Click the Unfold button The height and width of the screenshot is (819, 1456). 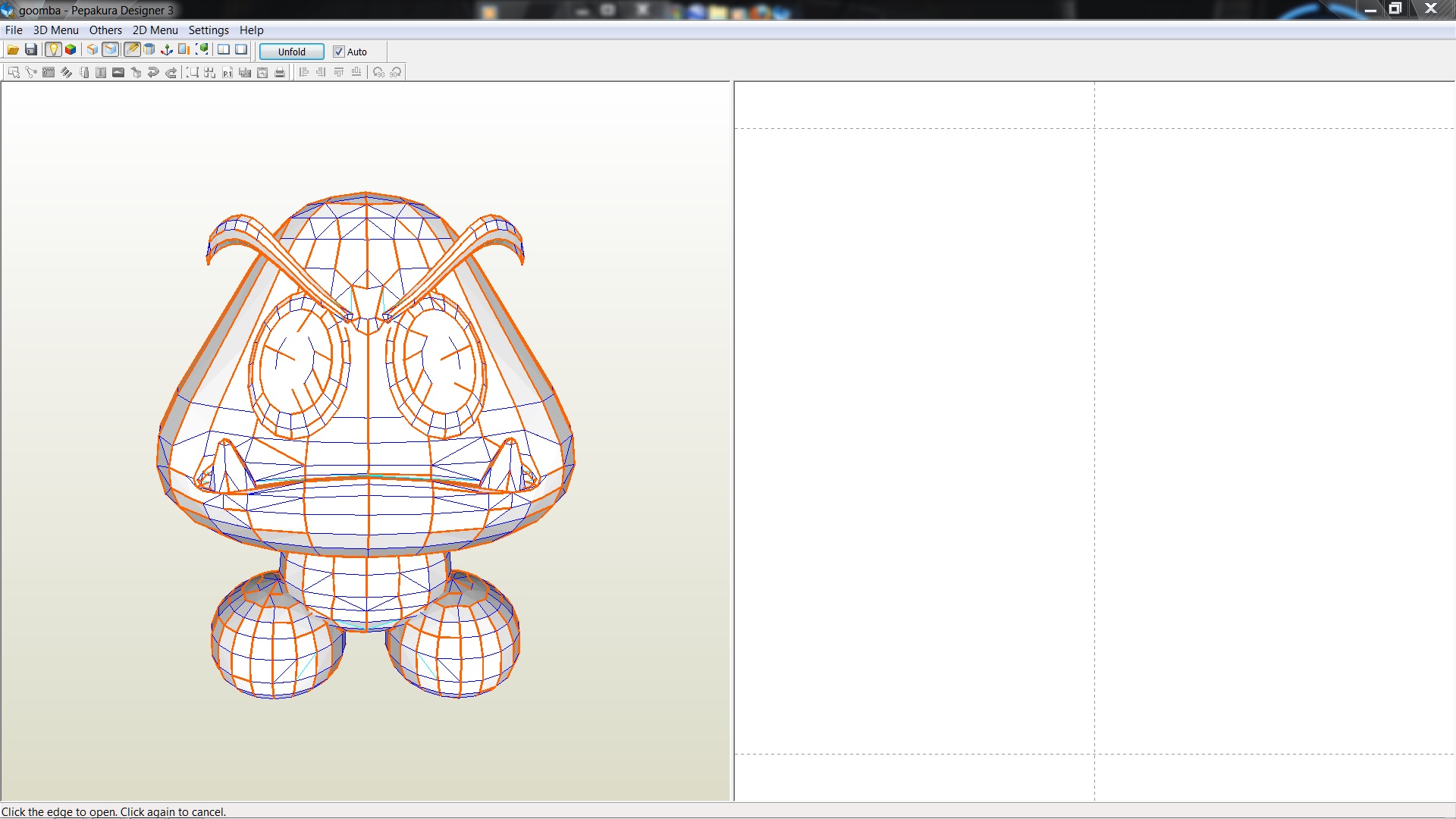click(x=292, y=52)
